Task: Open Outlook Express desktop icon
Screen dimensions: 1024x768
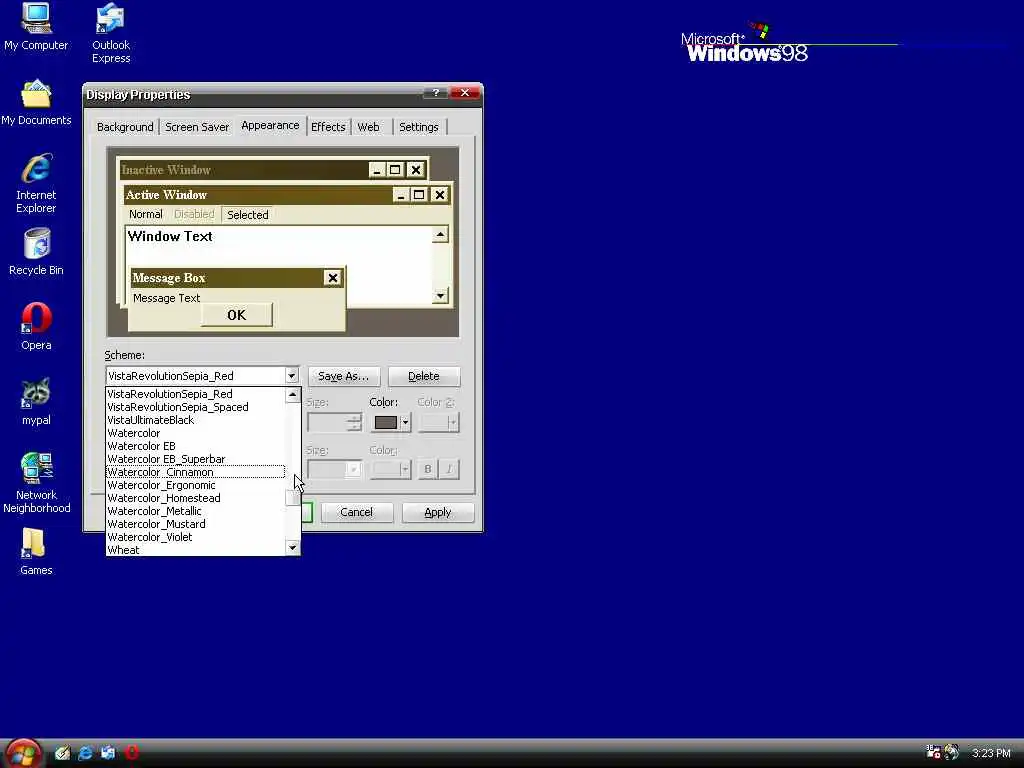Action: point(110,33)
